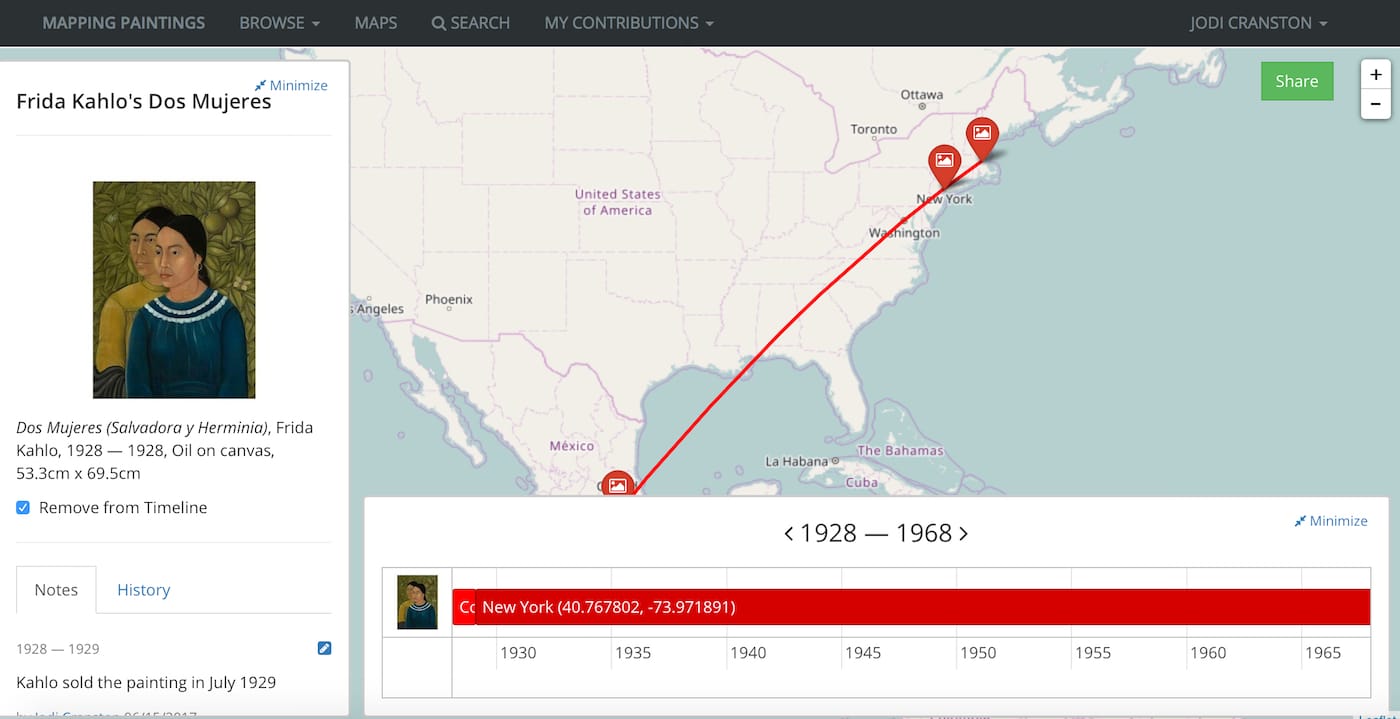
Task: Minimize the timeline panel
Action: pos(1330,521)
